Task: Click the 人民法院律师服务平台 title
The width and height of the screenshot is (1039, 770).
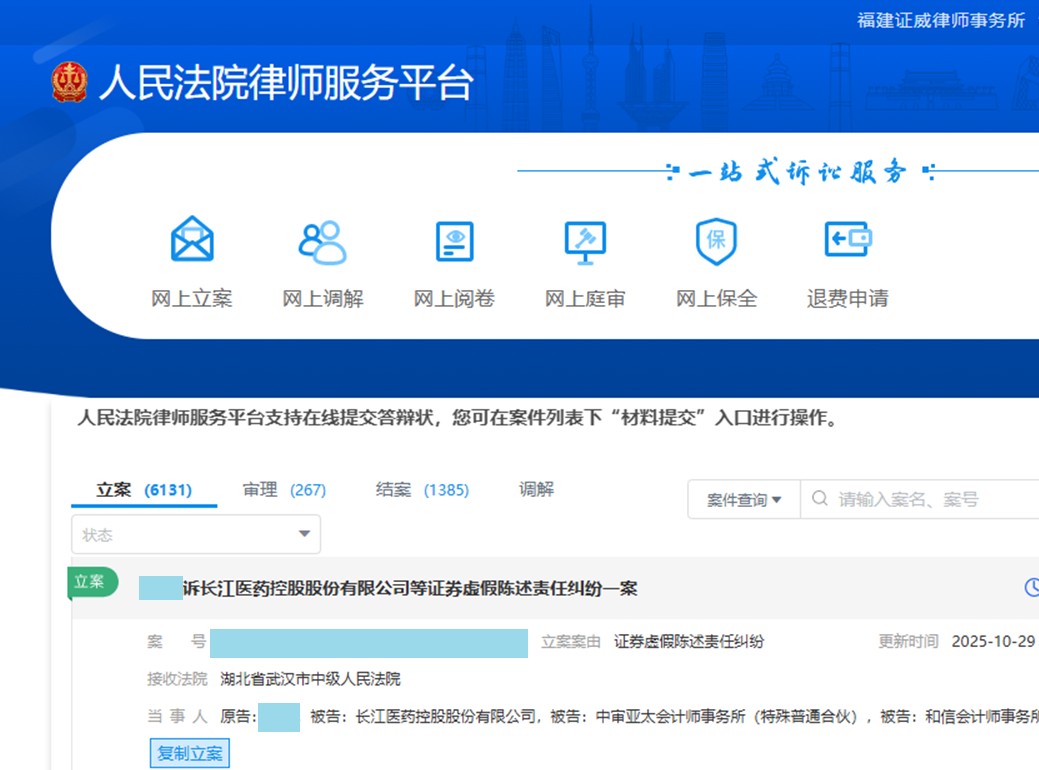Action: point(286,83)
